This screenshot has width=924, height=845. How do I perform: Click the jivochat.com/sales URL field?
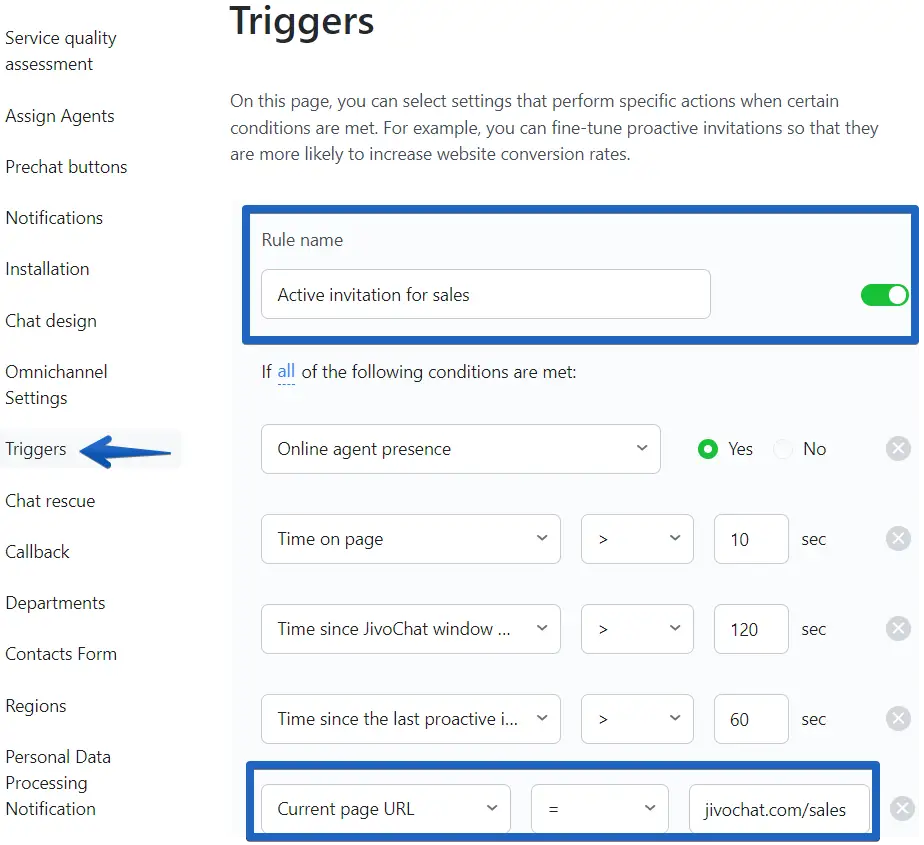tap(779, 809)
